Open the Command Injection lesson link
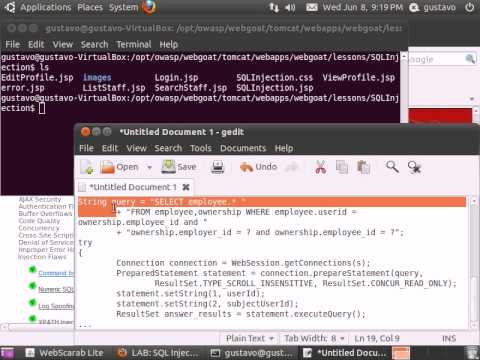This screenshot has width=480, height=360. pos(56,273)
